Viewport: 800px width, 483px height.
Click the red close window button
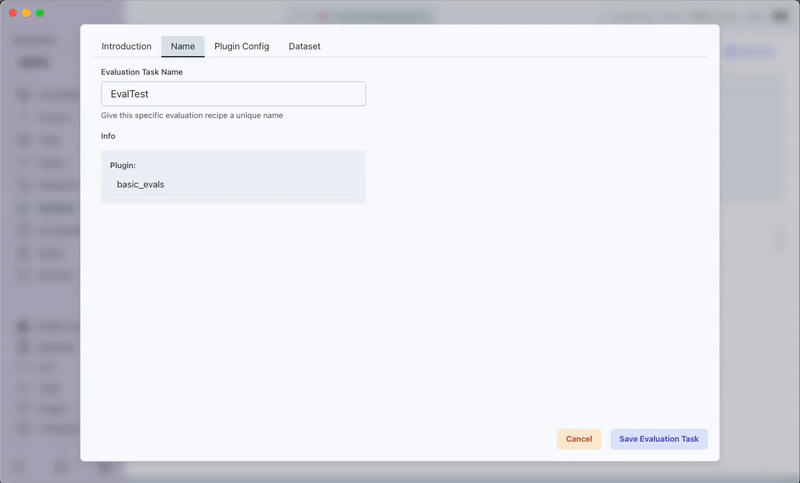(14, 13)
